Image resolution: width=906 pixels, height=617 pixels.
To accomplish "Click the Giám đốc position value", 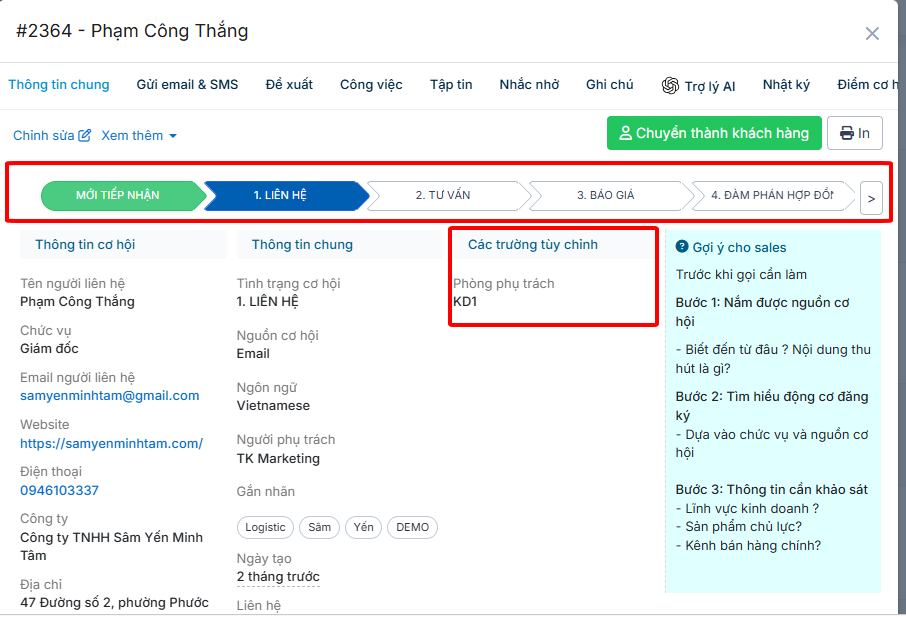I will coord(49,348).
